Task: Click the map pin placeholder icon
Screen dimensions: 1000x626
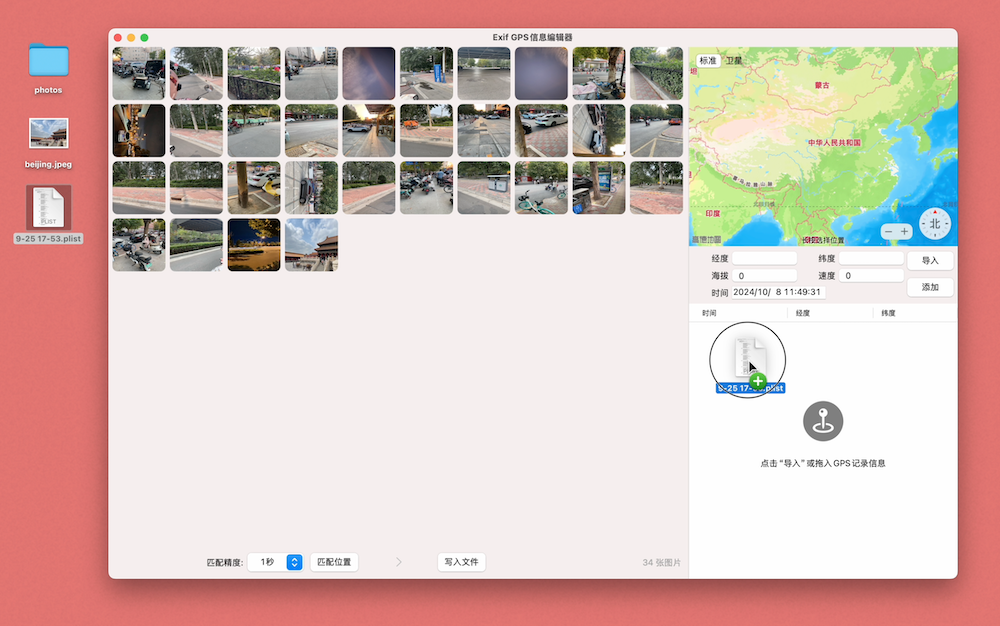Action: (x=823, y=421)
